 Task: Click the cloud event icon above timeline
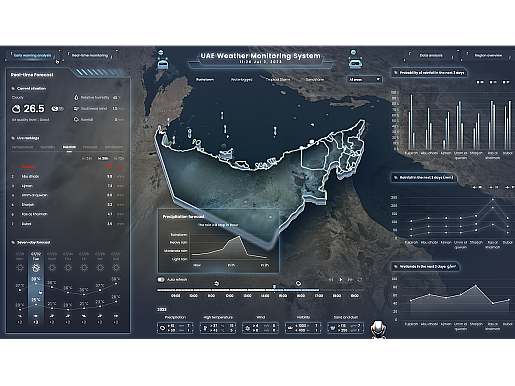[298, 283]
